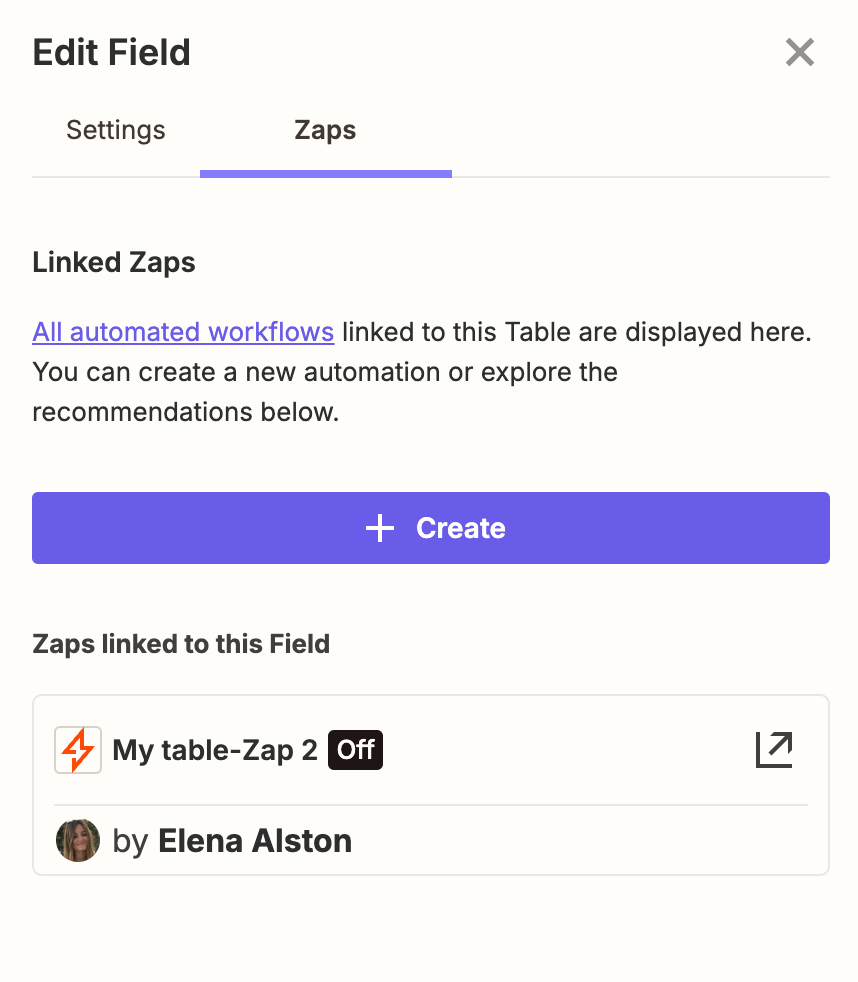This screenshot has height=982, width=858.
Task: Close the Edit Field panel
Action: [x=799, y=52]
